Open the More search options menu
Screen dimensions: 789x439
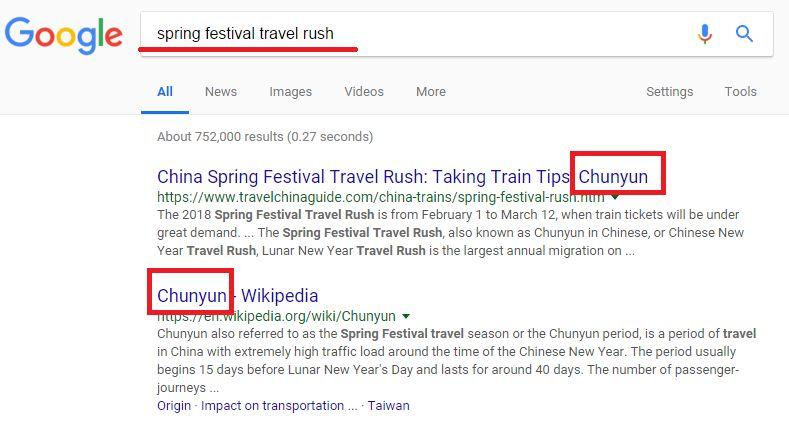point(431,92)
